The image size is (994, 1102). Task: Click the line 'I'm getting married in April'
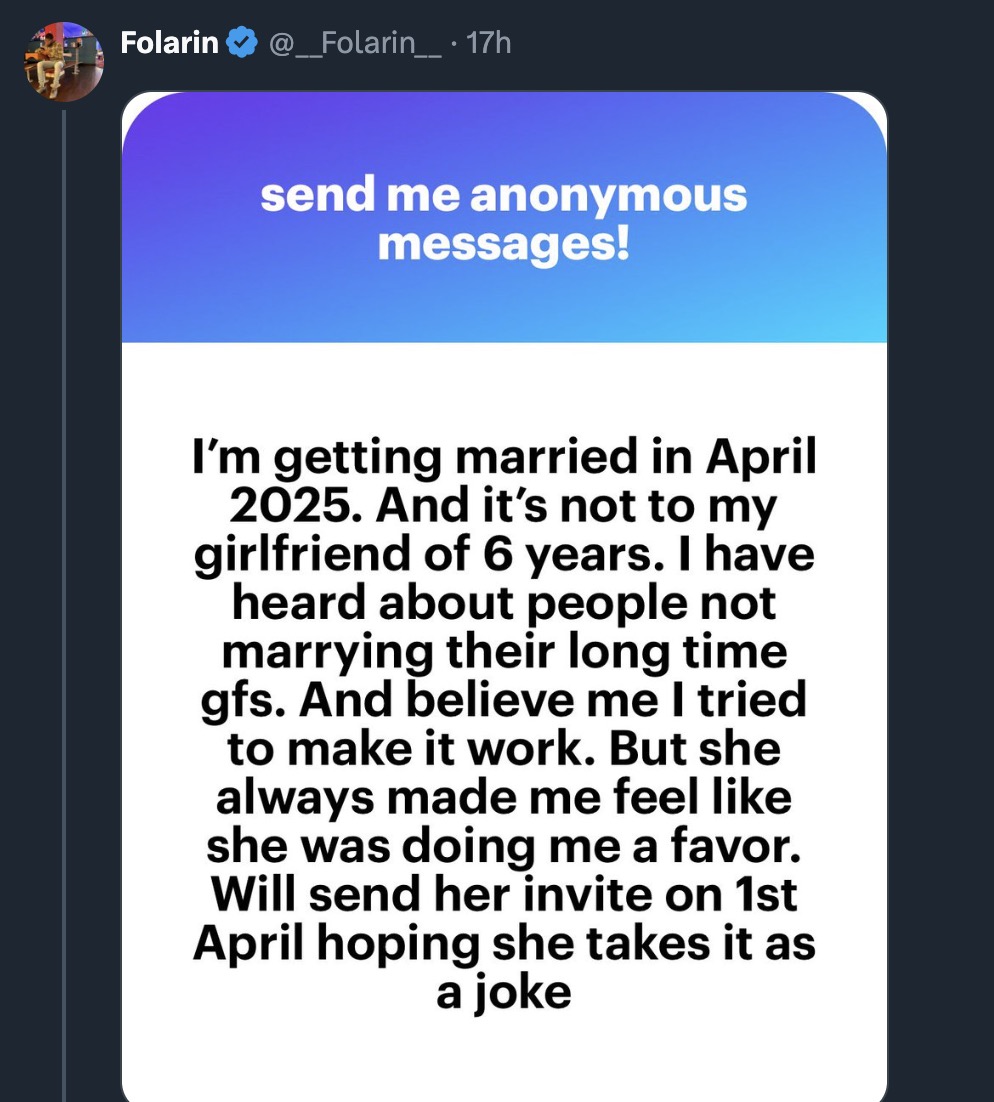click(503, 458)
